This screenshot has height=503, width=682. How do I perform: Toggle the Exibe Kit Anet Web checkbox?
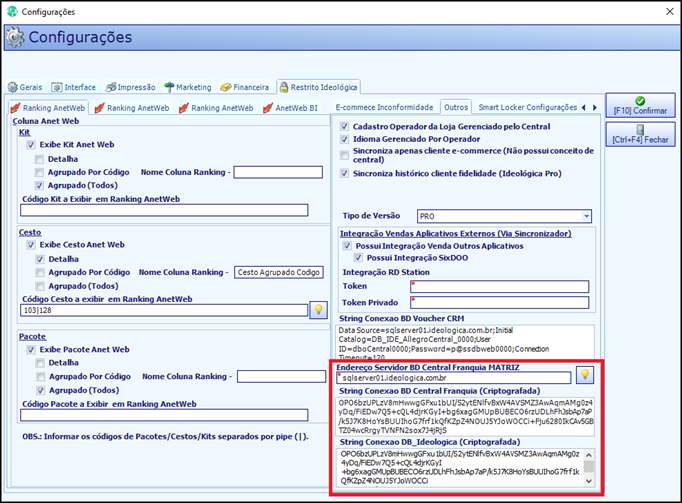point(31,145)
